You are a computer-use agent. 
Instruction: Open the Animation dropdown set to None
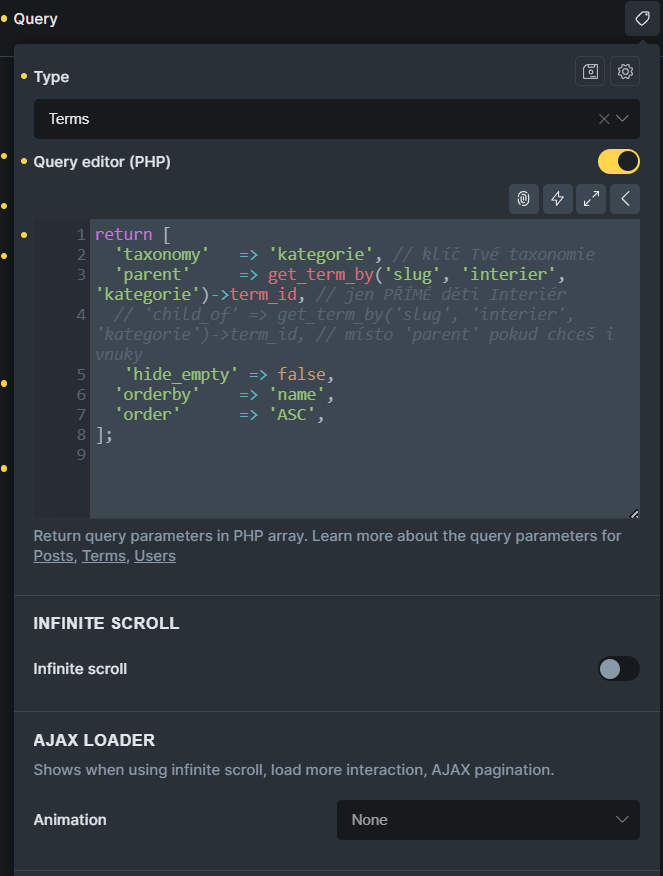[x=488, y=820]
